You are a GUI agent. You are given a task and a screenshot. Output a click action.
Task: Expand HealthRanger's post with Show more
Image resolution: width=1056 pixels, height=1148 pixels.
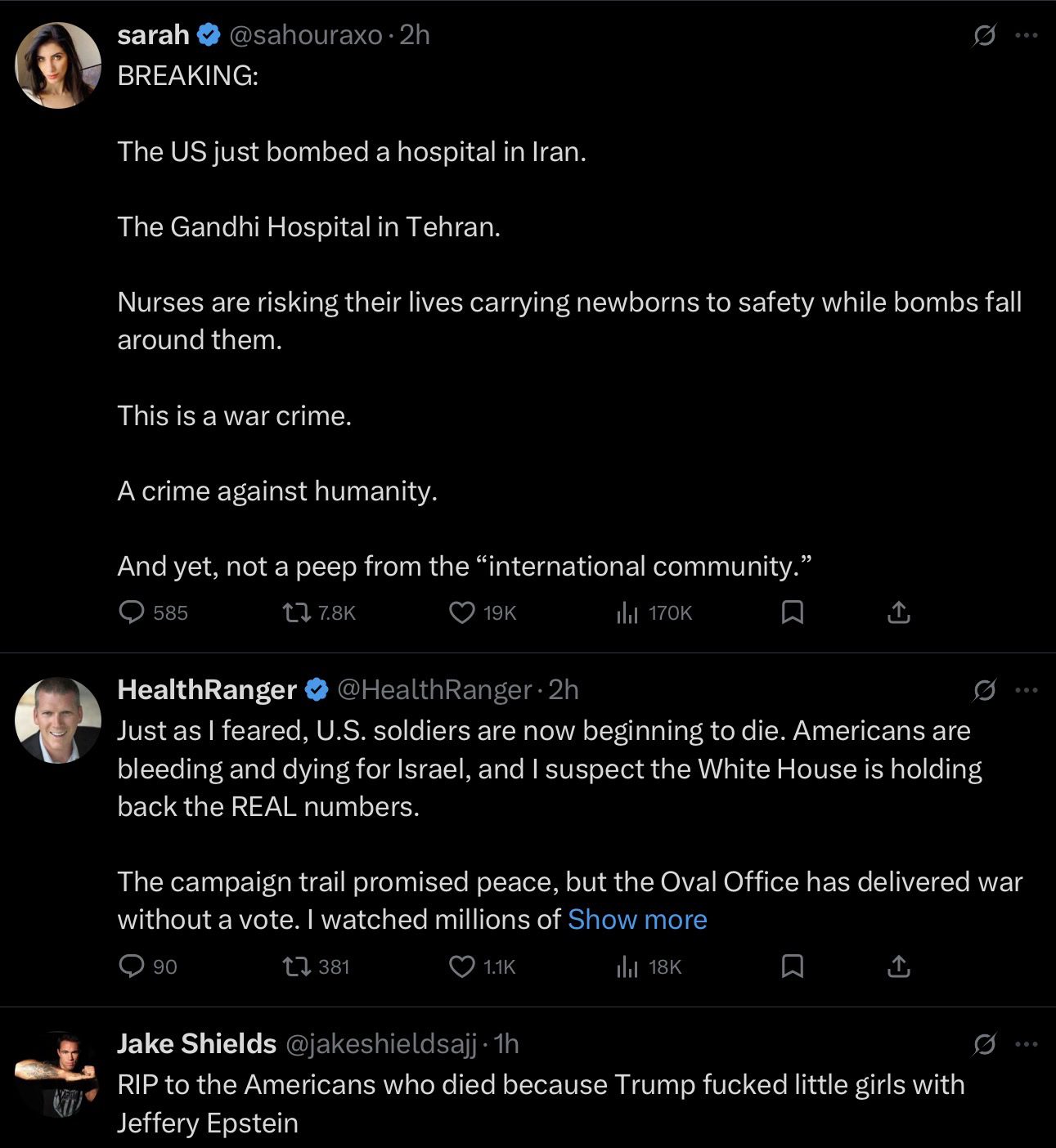click(637, 920)
